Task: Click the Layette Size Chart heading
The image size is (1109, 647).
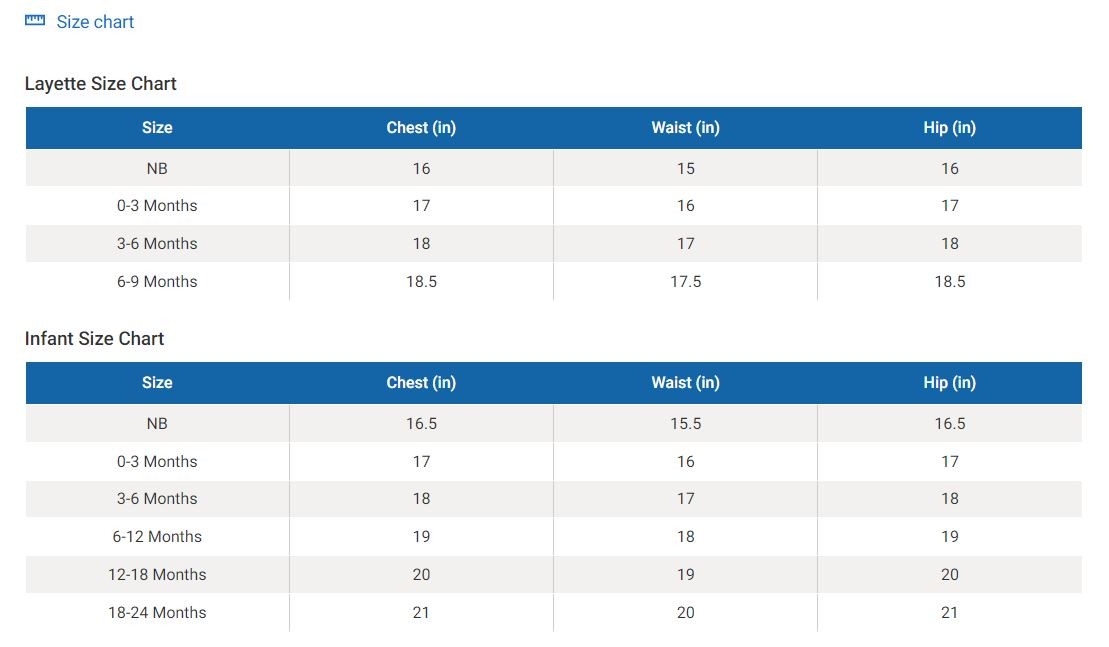Action: [100, 84]
